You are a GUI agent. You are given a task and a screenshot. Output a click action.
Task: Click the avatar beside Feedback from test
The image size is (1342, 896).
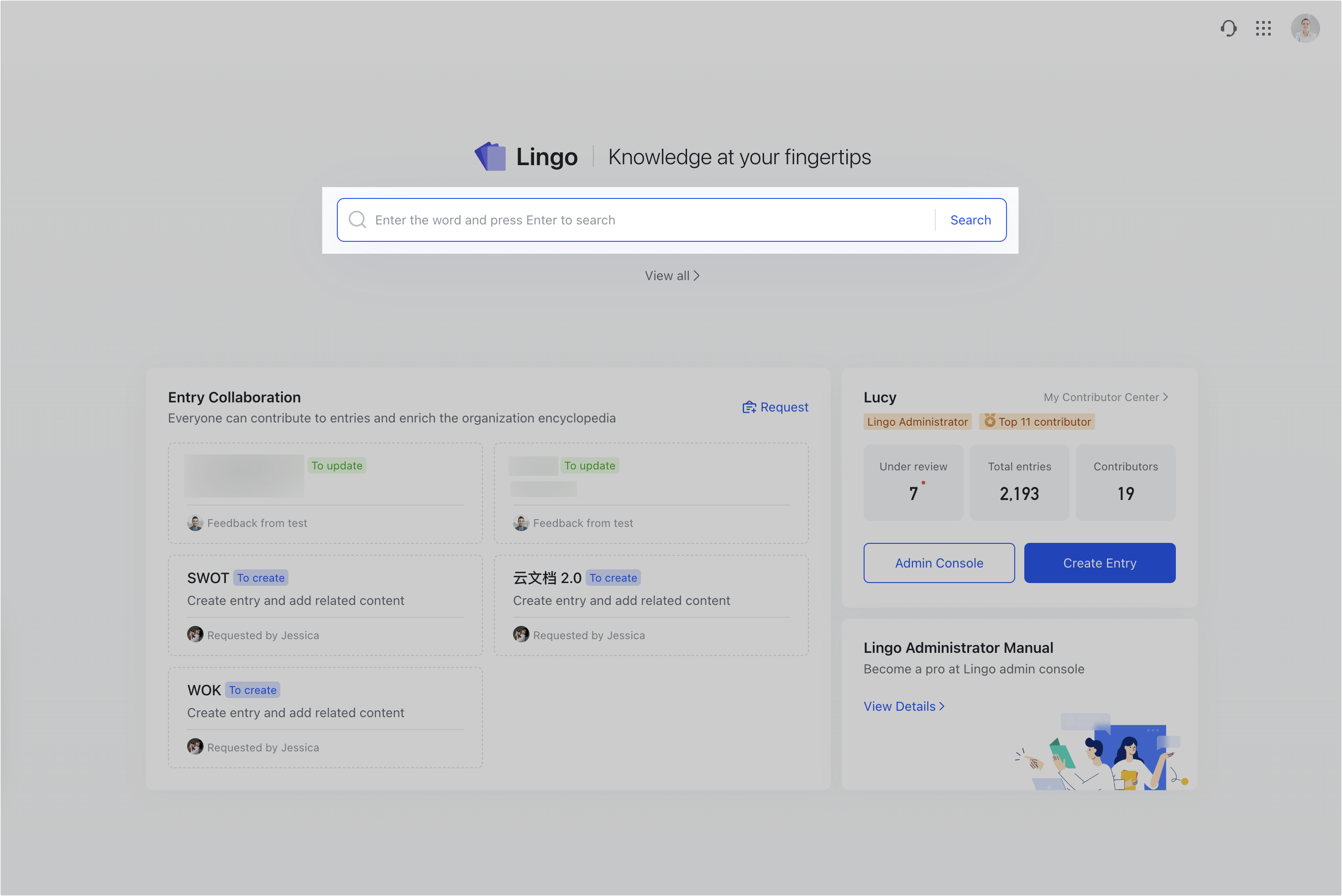195,522
